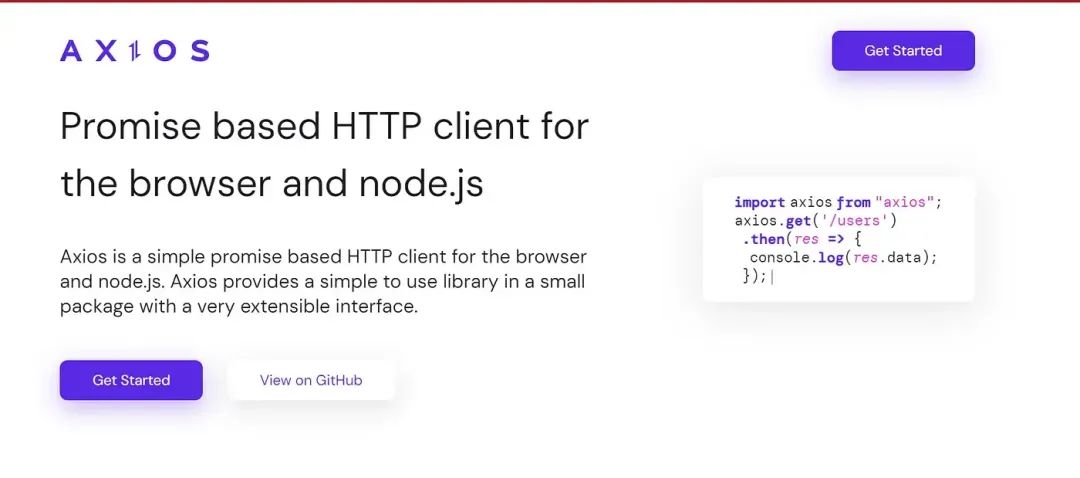
Task: Click the top-right Get Started button
Action: click(x=903, y=50)
